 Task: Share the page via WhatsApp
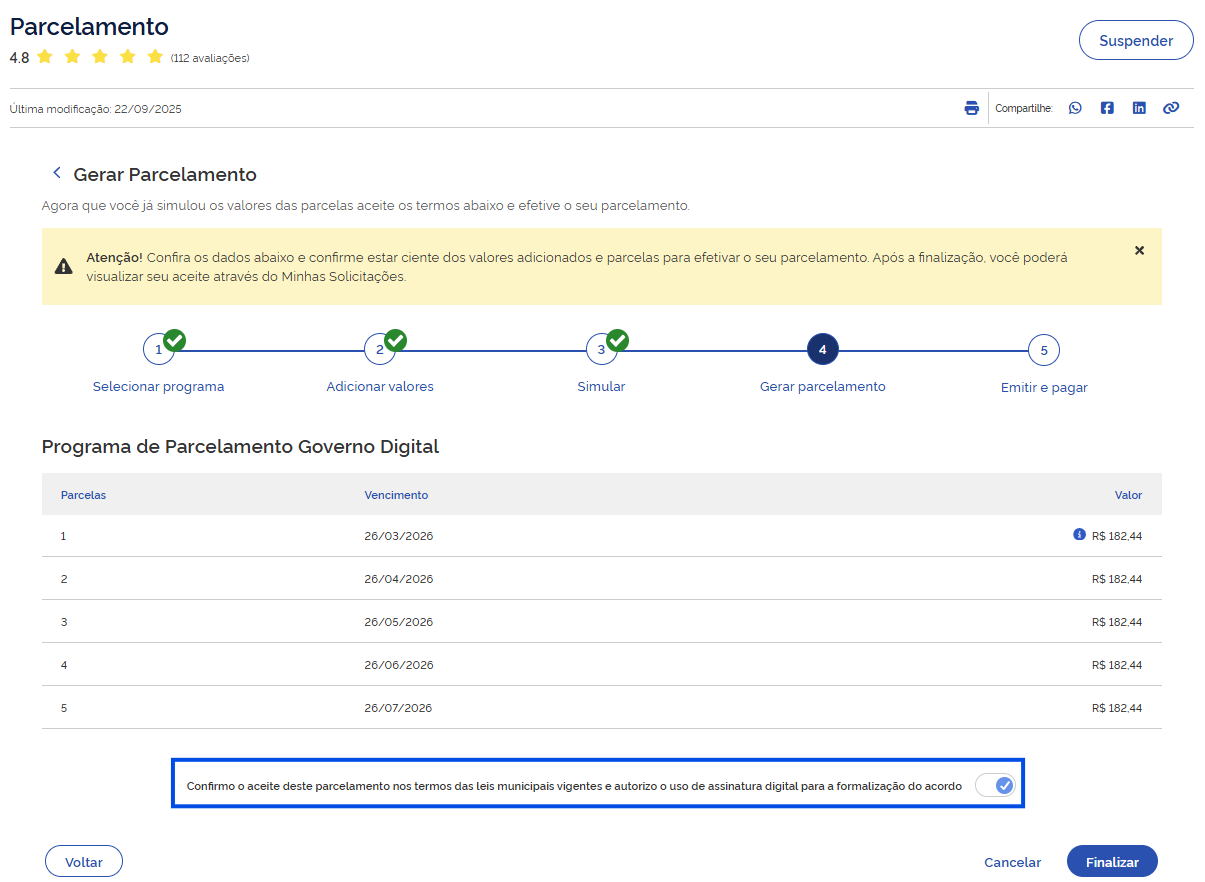pyautogui.click(x=1075, y=108)
